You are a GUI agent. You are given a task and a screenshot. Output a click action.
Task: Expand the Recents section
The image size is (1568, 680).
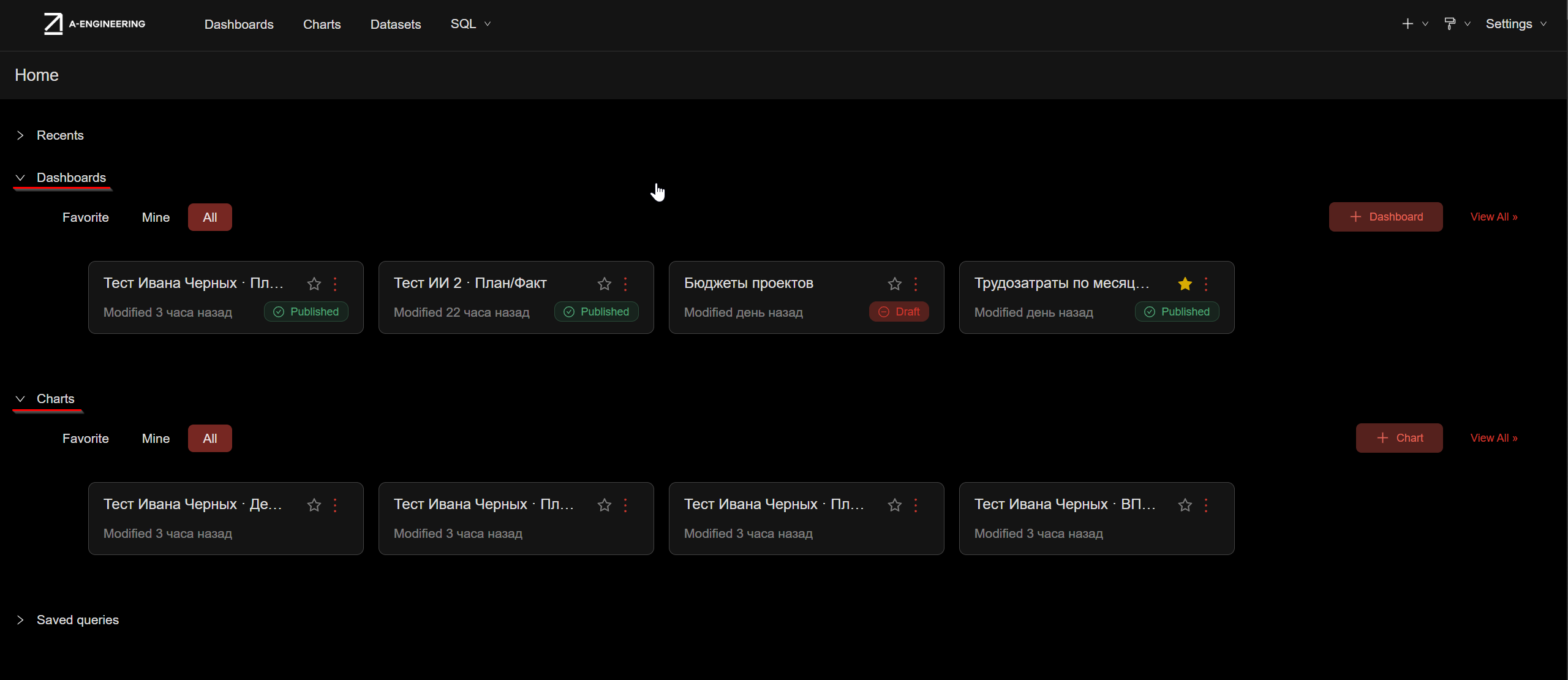(x=50, y=135)
